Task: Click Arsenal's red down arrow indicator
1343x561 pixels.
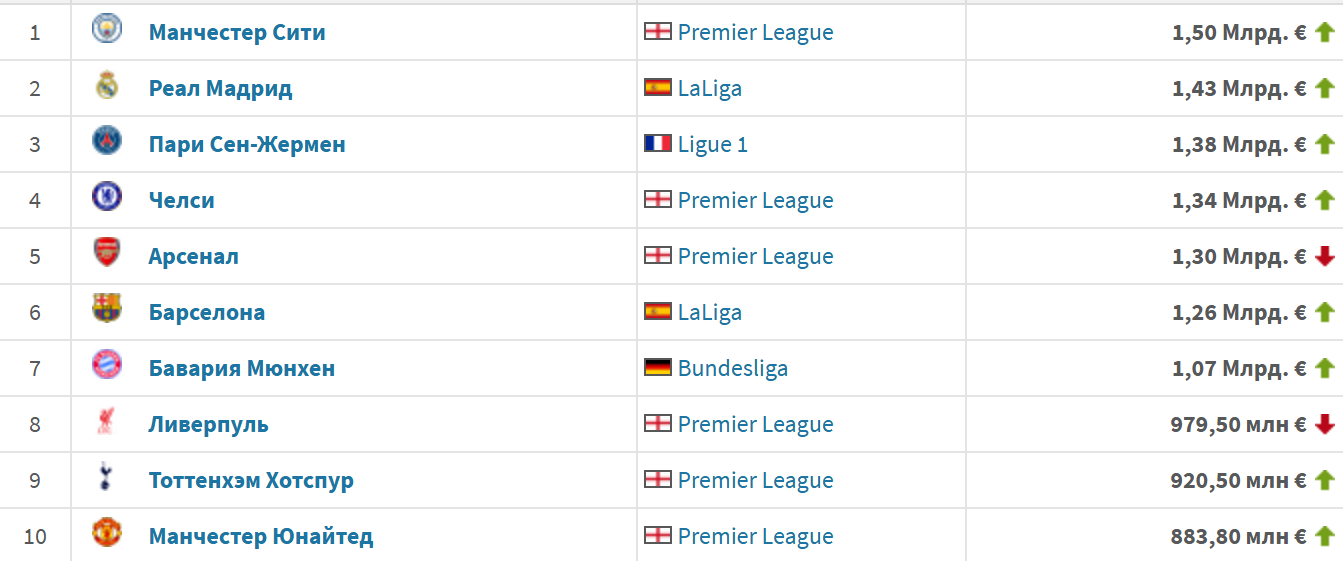Action: point(1325,256)
